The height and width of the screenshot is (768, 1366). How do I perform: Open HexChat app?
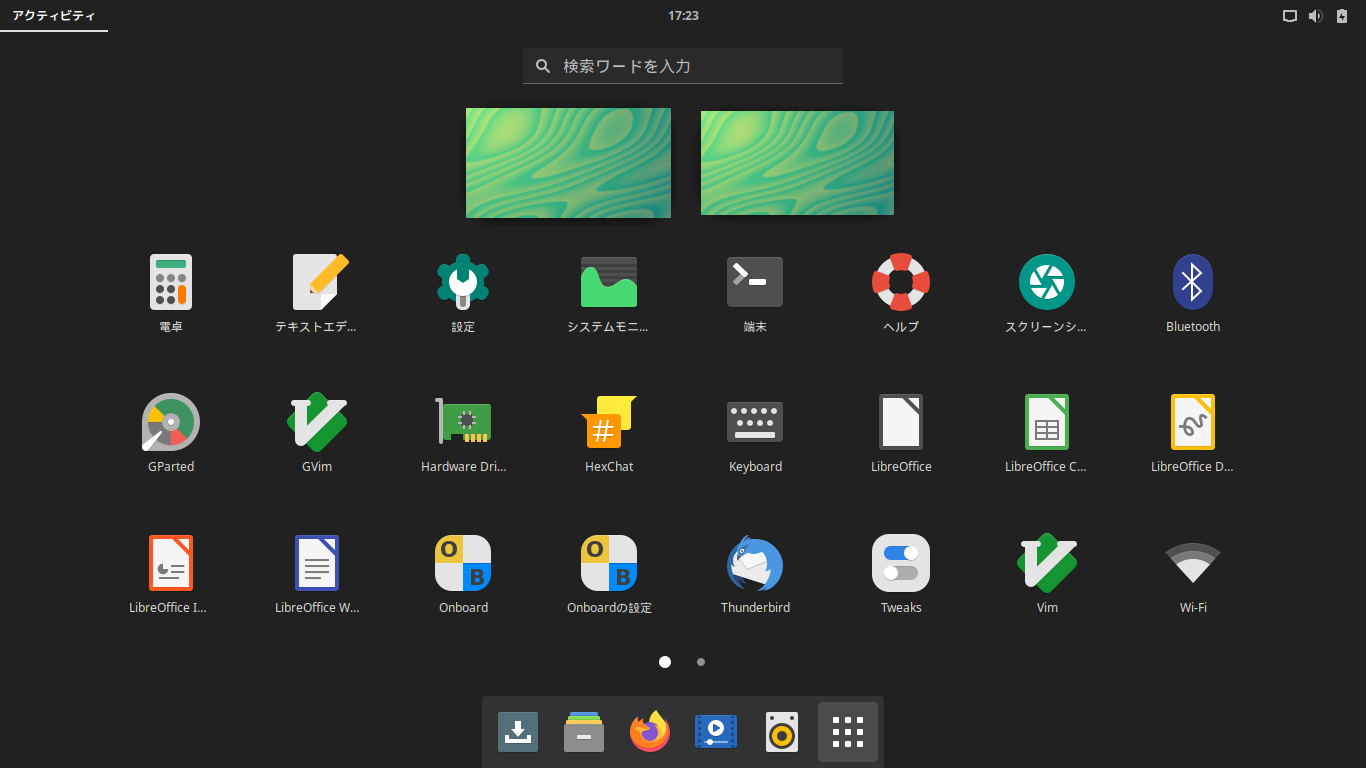(609, 422)
